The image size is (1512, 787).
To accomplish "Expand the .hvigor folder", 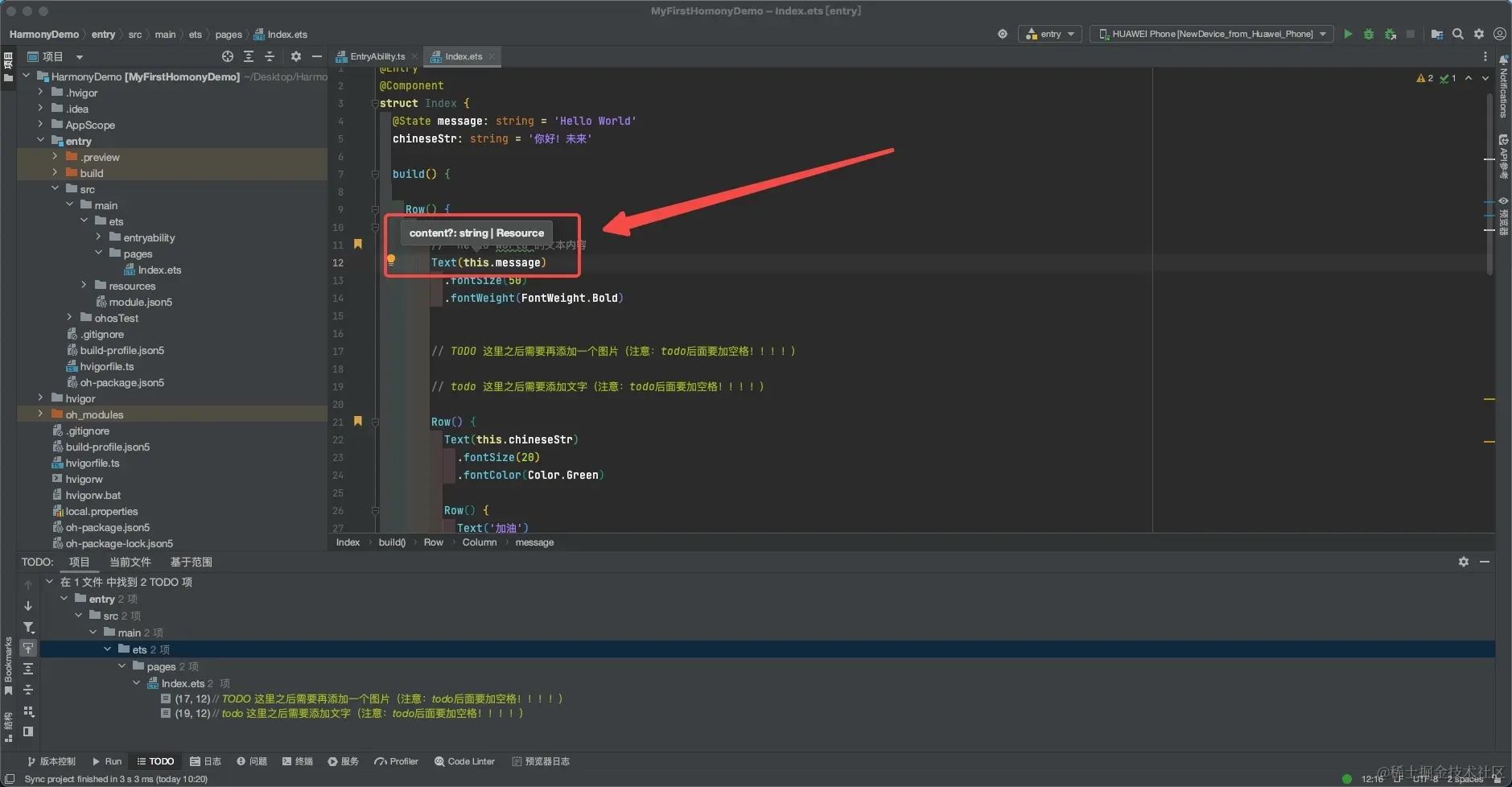I will click(40, 93).
